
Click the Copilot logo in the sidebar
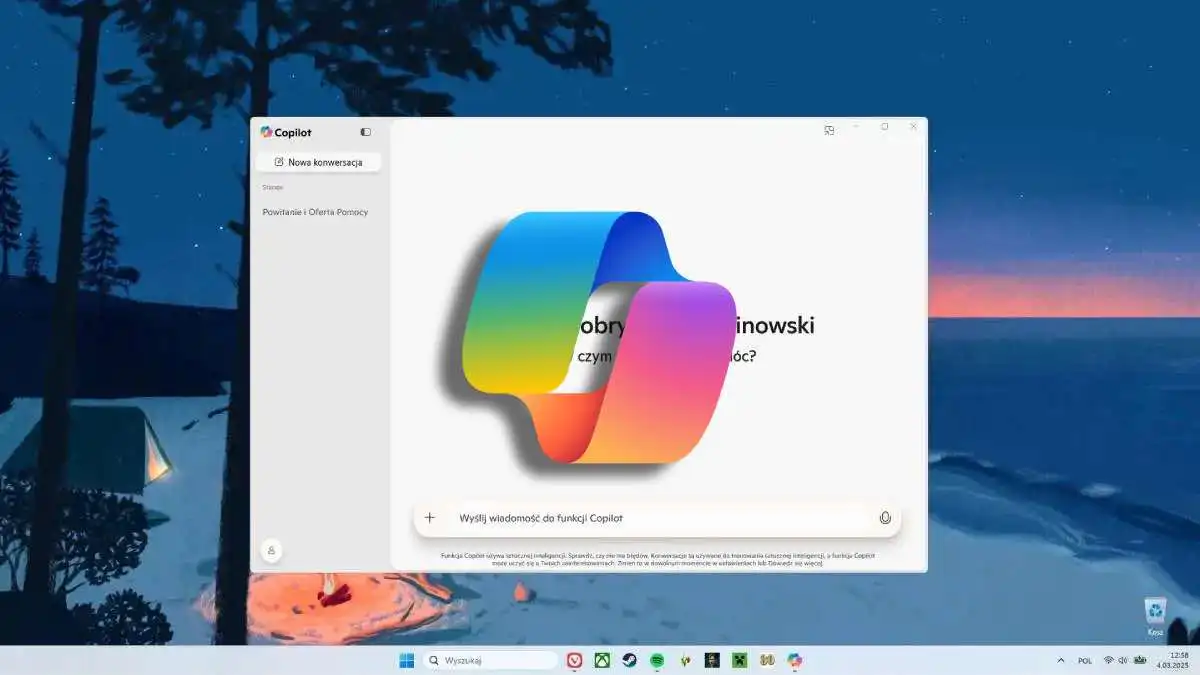266,131
